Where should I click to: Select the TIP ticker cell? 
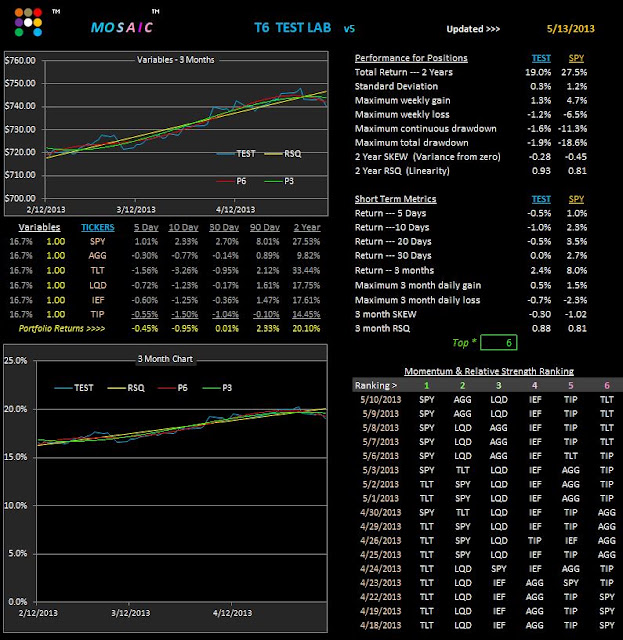pyautogui.click(x=98, y=314)
